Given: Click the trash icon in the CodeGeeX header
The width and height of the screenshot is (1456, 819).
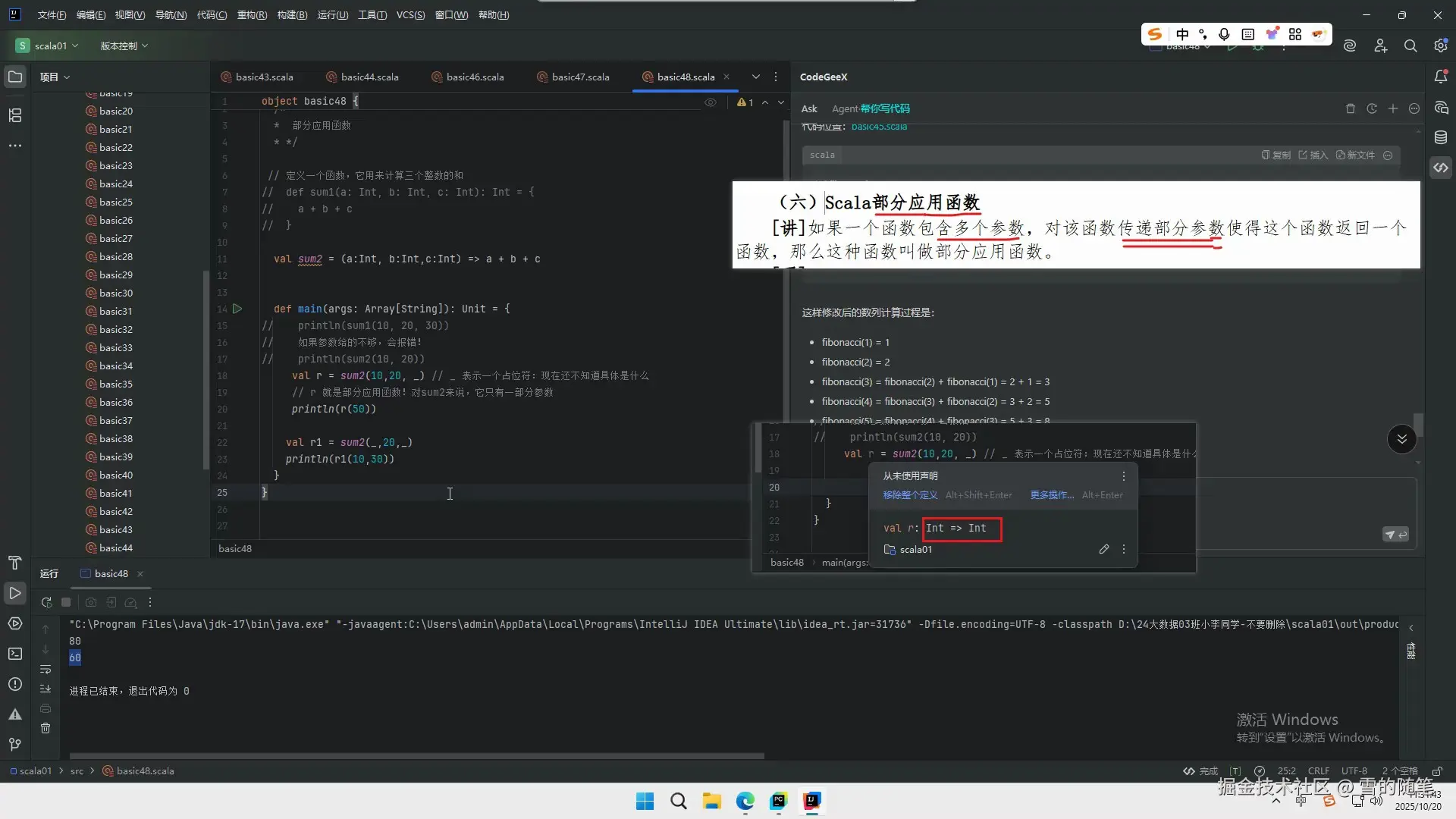Looking at the screenshot, I should coord(1350,108).
